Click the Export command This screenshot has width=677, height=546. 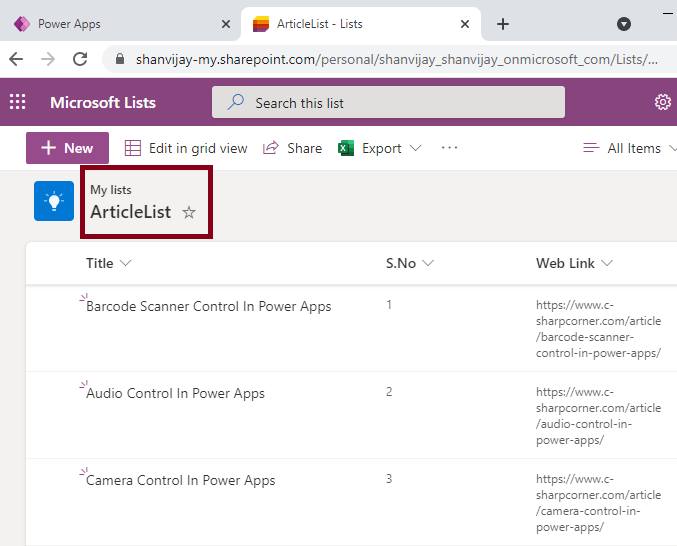[379, 148]
